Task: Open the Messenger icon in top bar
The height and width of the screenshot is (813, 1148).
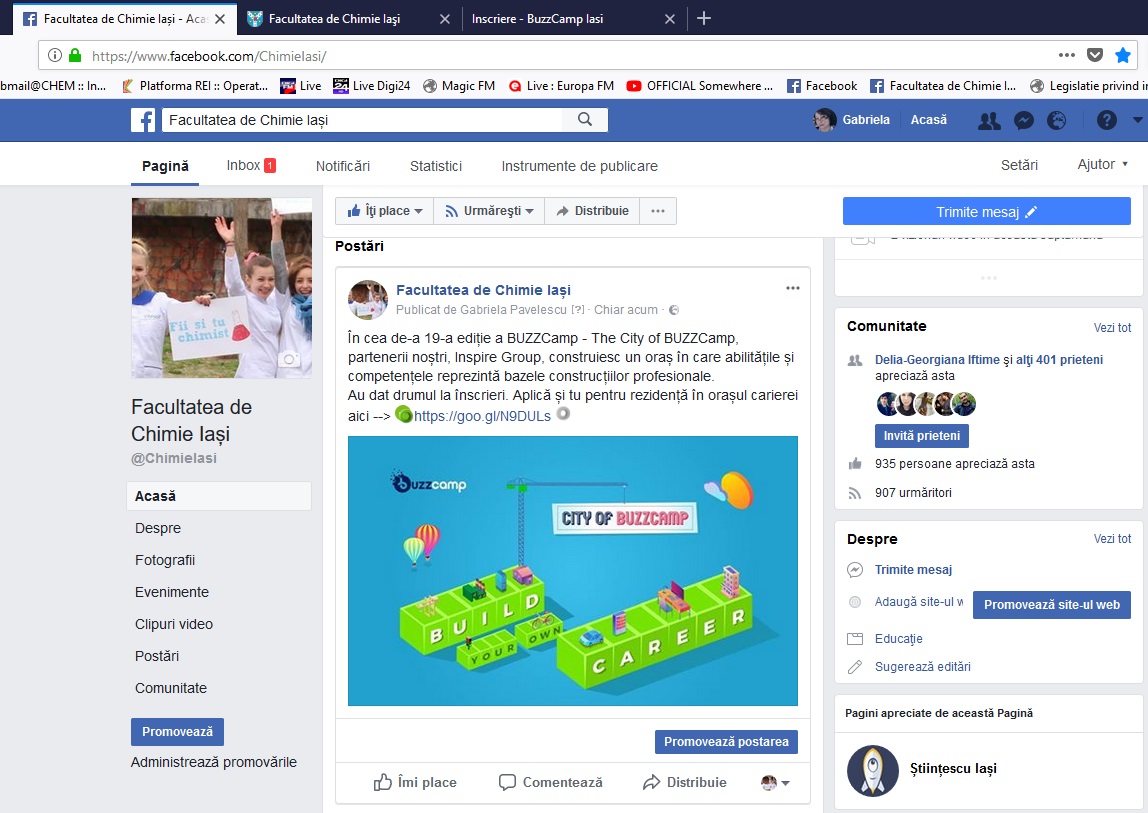Action: pyautogui.click(x=1023, y=120)
